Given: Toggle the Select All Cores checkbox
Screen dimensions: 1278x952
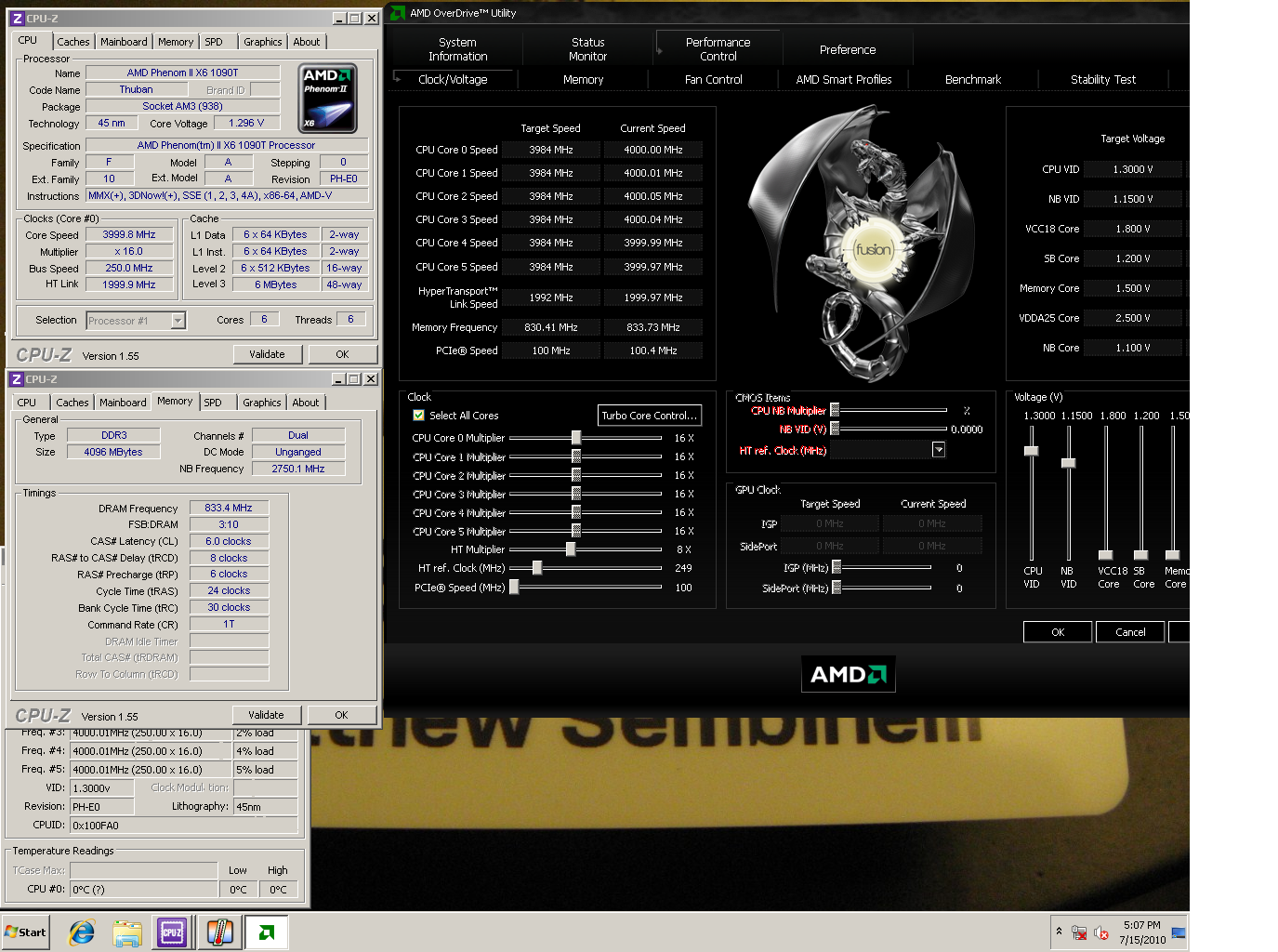Looking at the screenshot, I should pyautogui.click(x=418, y=416).
